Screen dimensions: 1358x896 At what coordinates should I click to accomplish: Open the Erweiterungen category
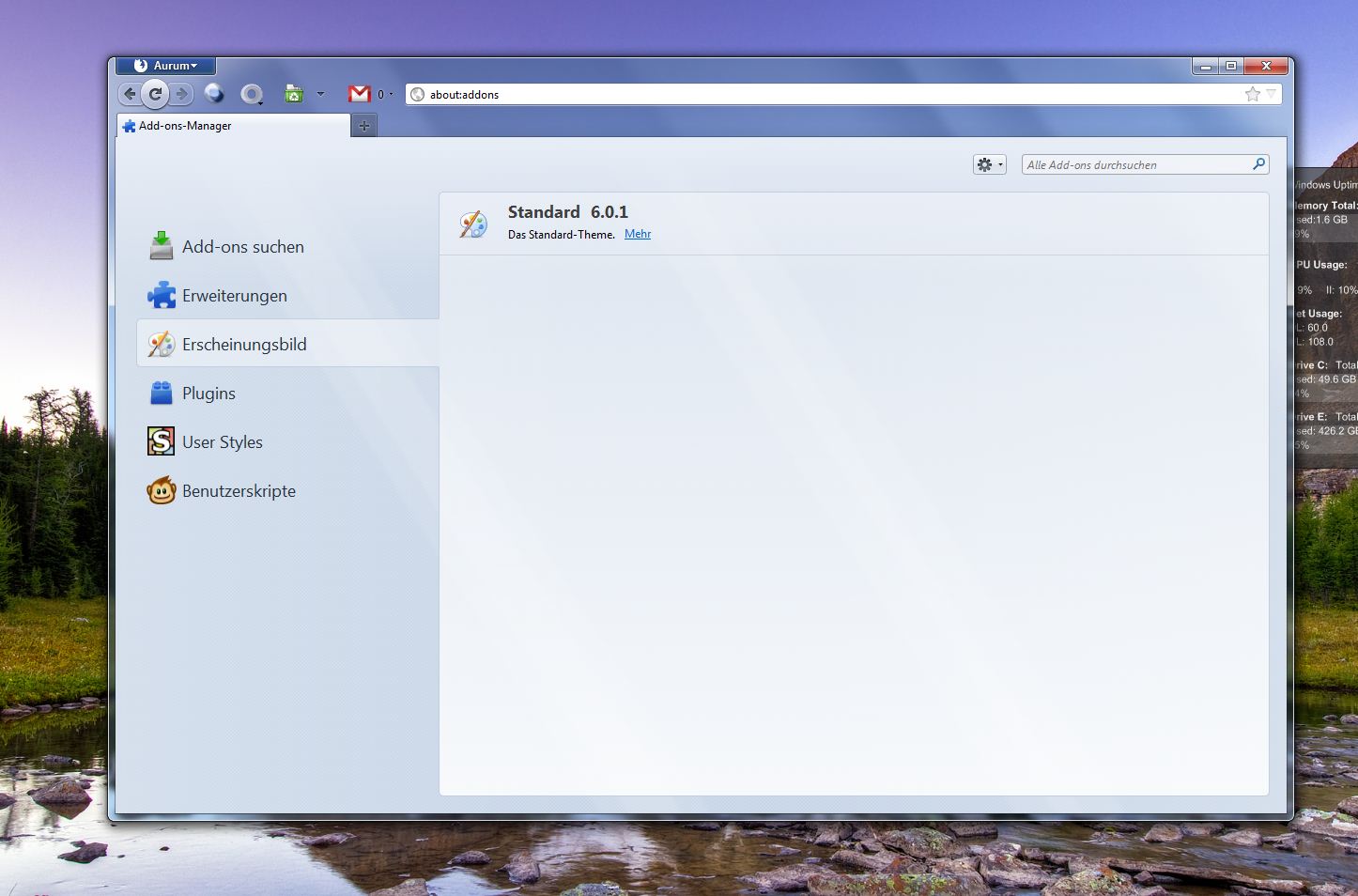pos(287,296)
